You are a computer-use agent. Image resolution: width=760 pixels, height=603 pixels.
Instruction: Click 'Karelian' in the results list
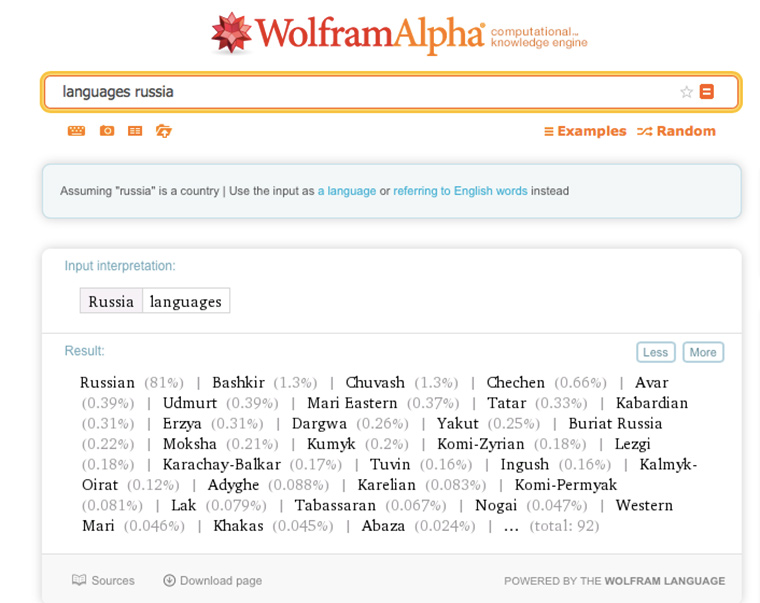point(386,484)
